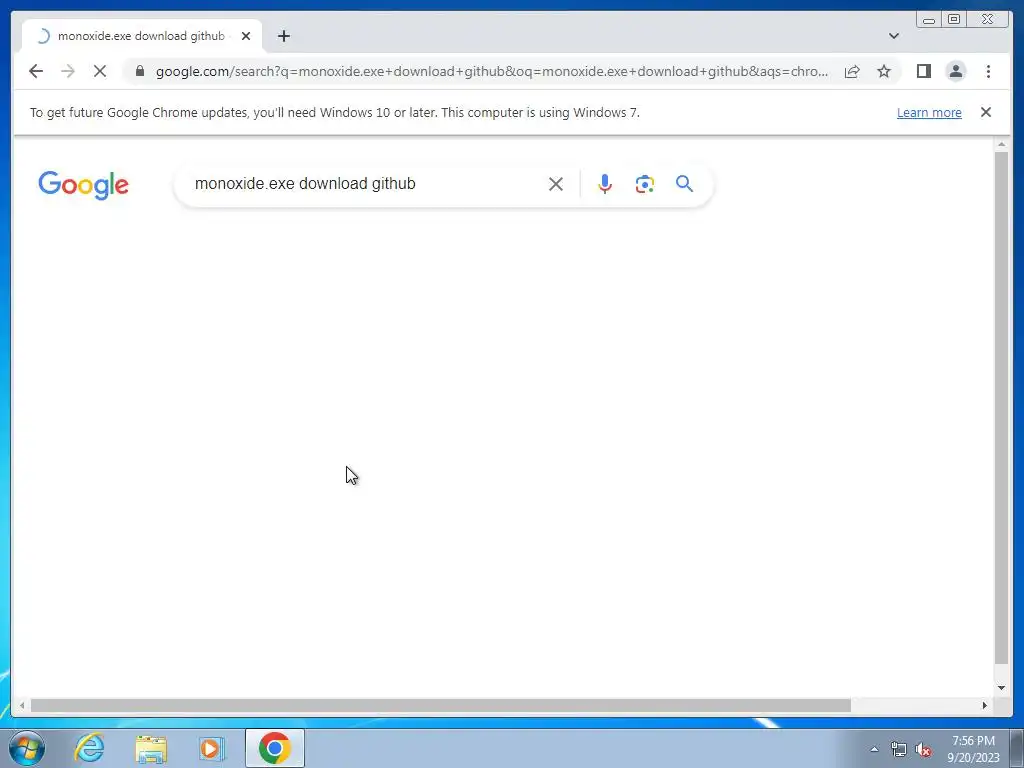The width and height of the screenshot is (1024, 768).
Task: Click Show desktop at the taskbar end
Action: point(1017,748)
